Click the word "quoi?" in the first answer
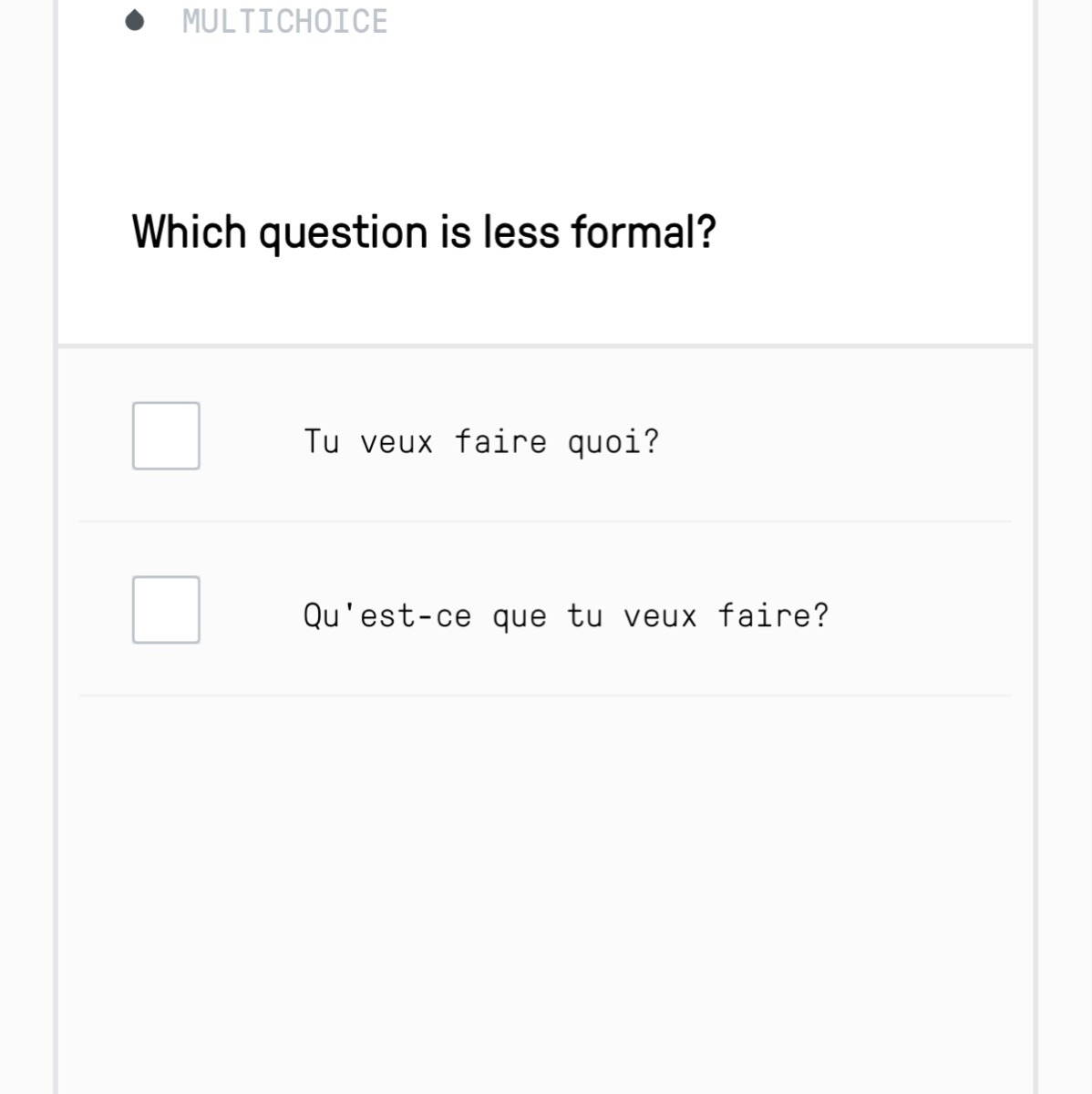Image resolution: width=1092 pixels, height=1094 pixels. coord(613,443)
